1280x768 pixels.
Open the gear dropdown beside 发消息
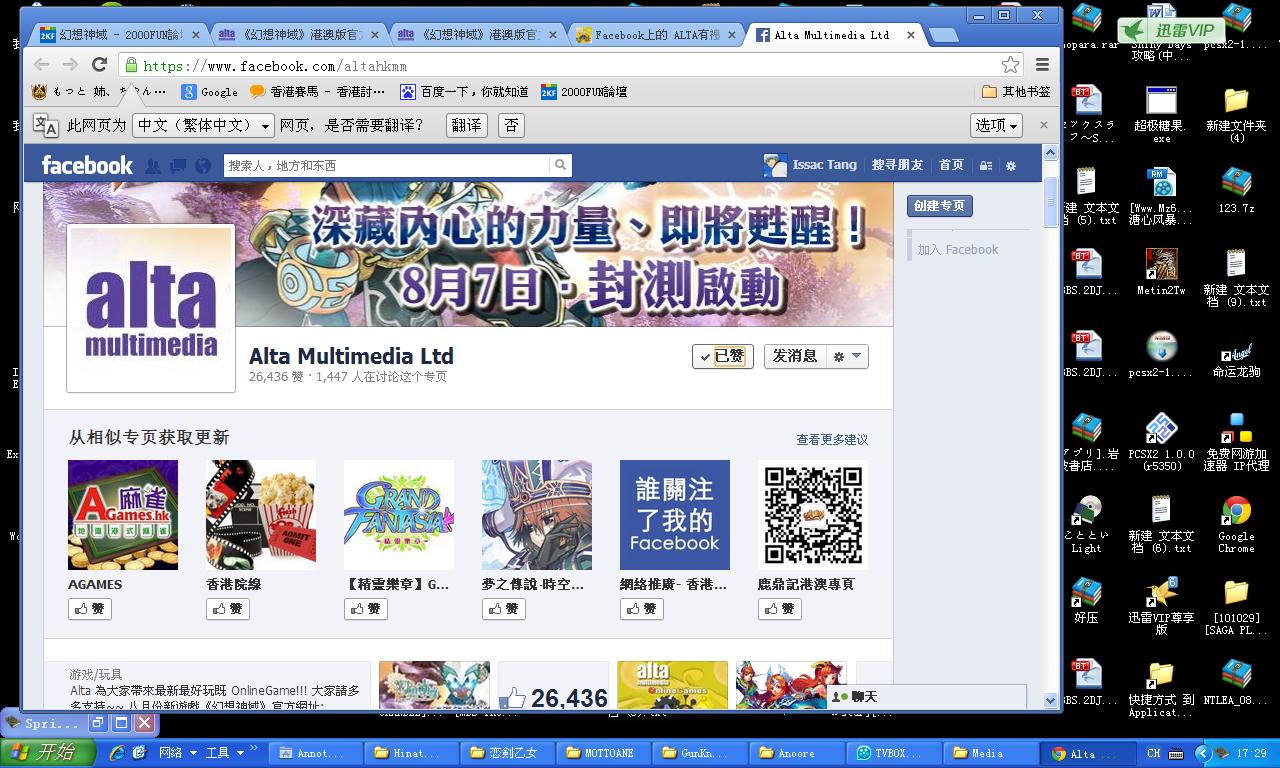[848, 356]
